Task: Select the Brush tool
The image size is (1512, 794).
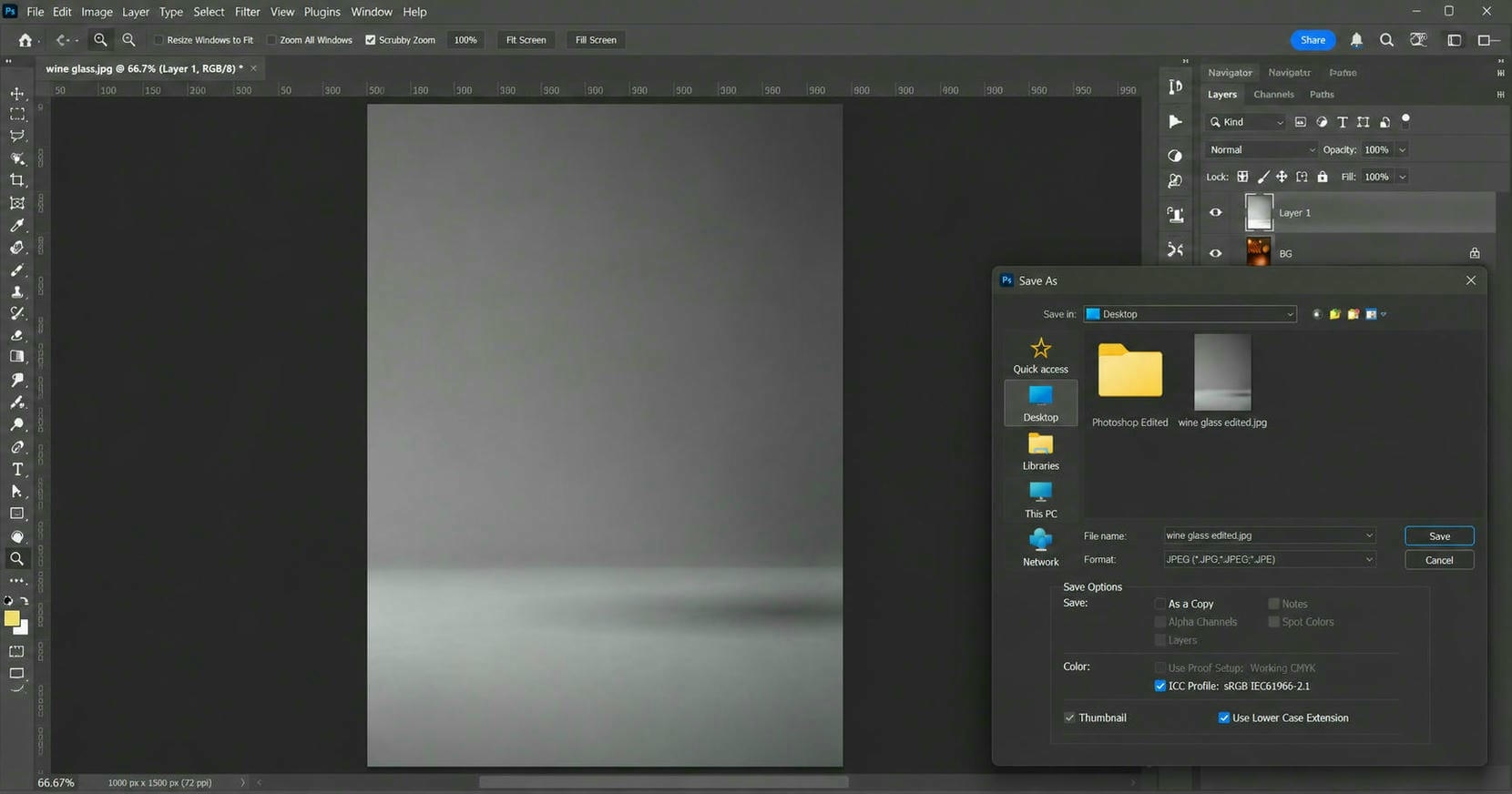Action: (x=17, y=270)
